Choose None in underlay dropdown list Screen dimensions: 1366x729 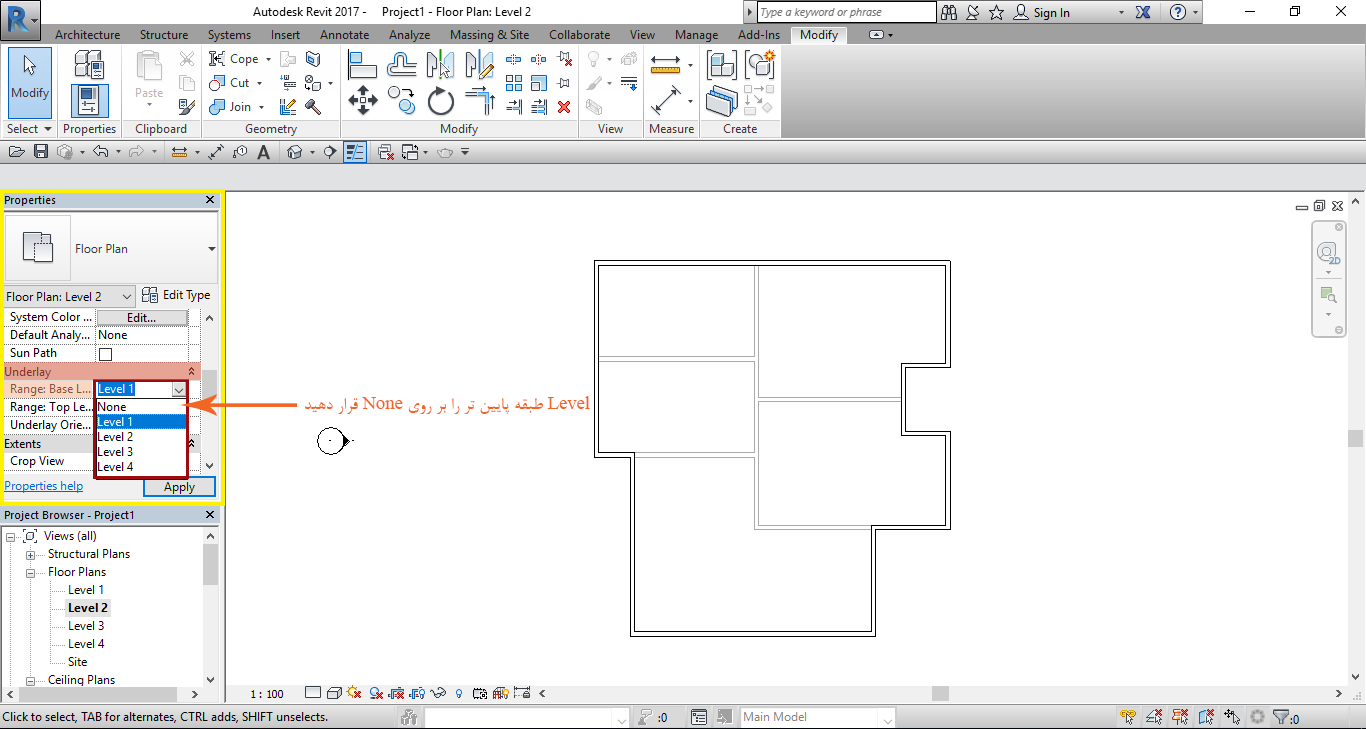tap(141, 407)
